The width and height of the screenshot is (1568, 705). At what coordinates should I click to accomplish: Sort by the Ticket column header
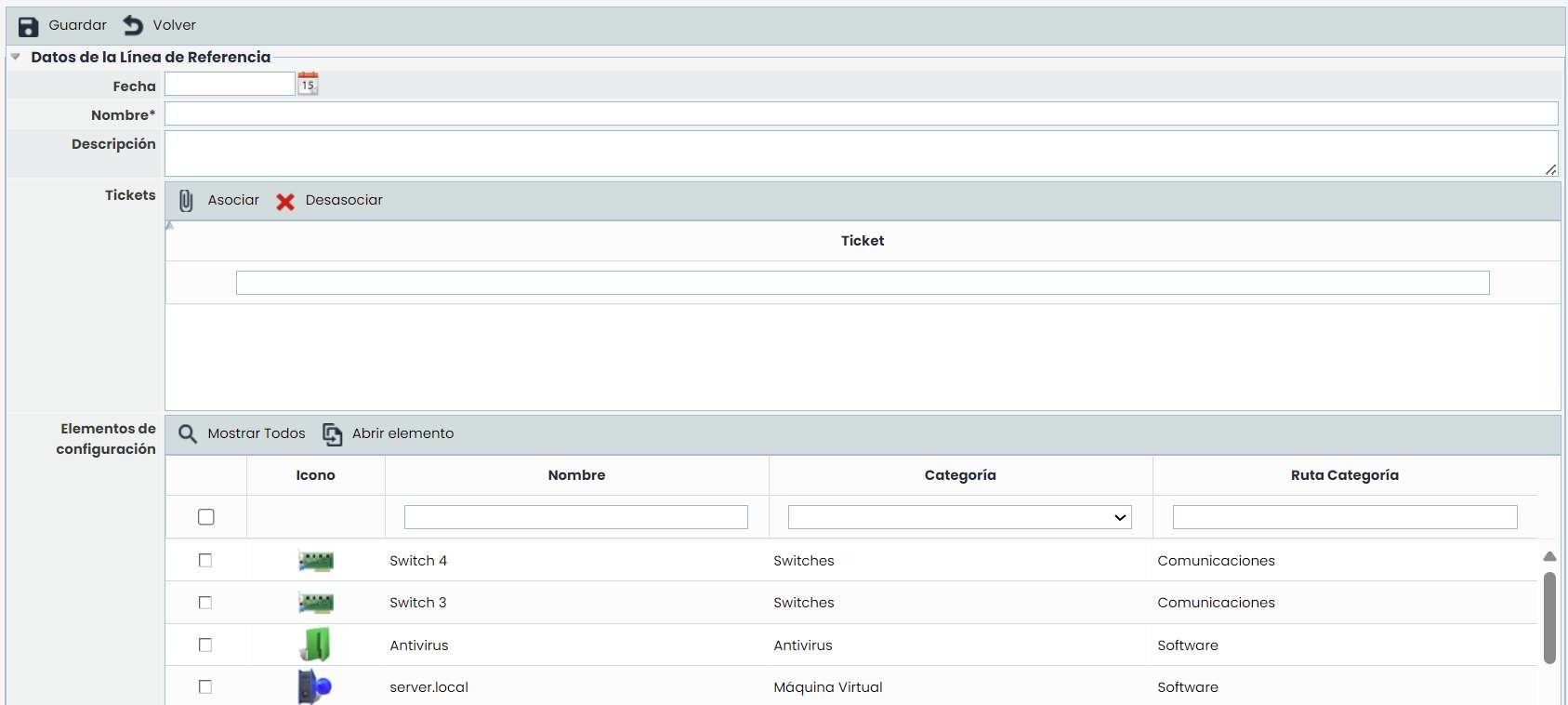tap(862, 241)
